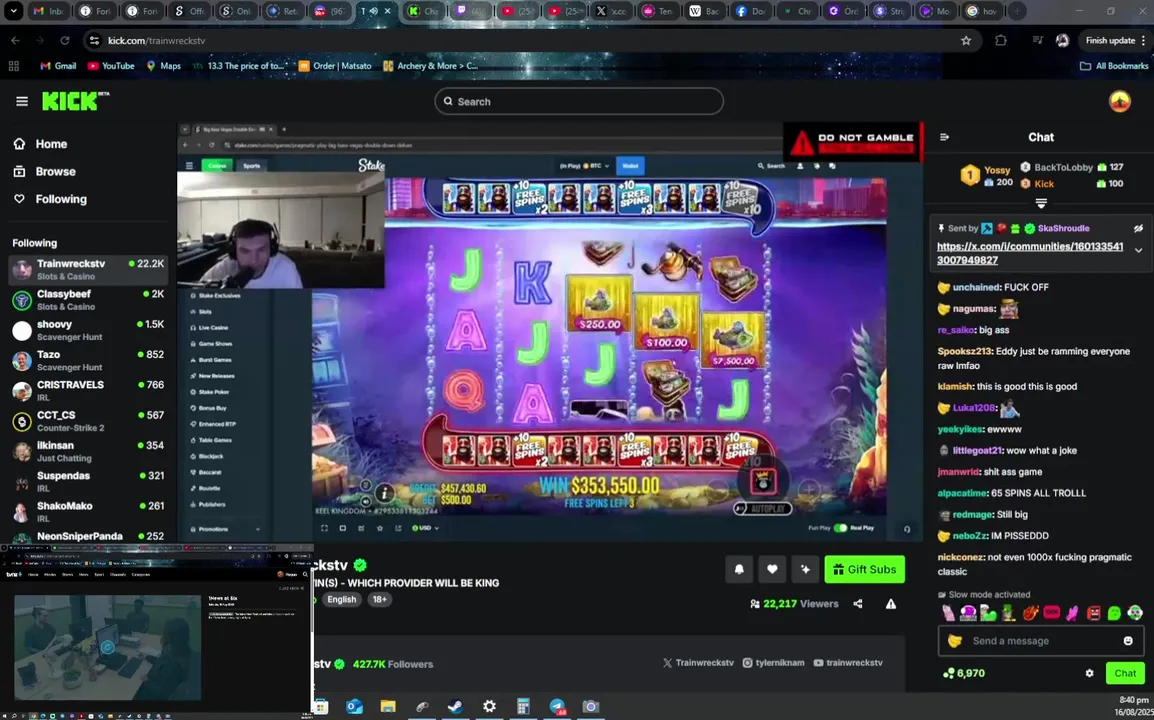
Task: Click the Stake theatre mode icon
Action: 342,528
